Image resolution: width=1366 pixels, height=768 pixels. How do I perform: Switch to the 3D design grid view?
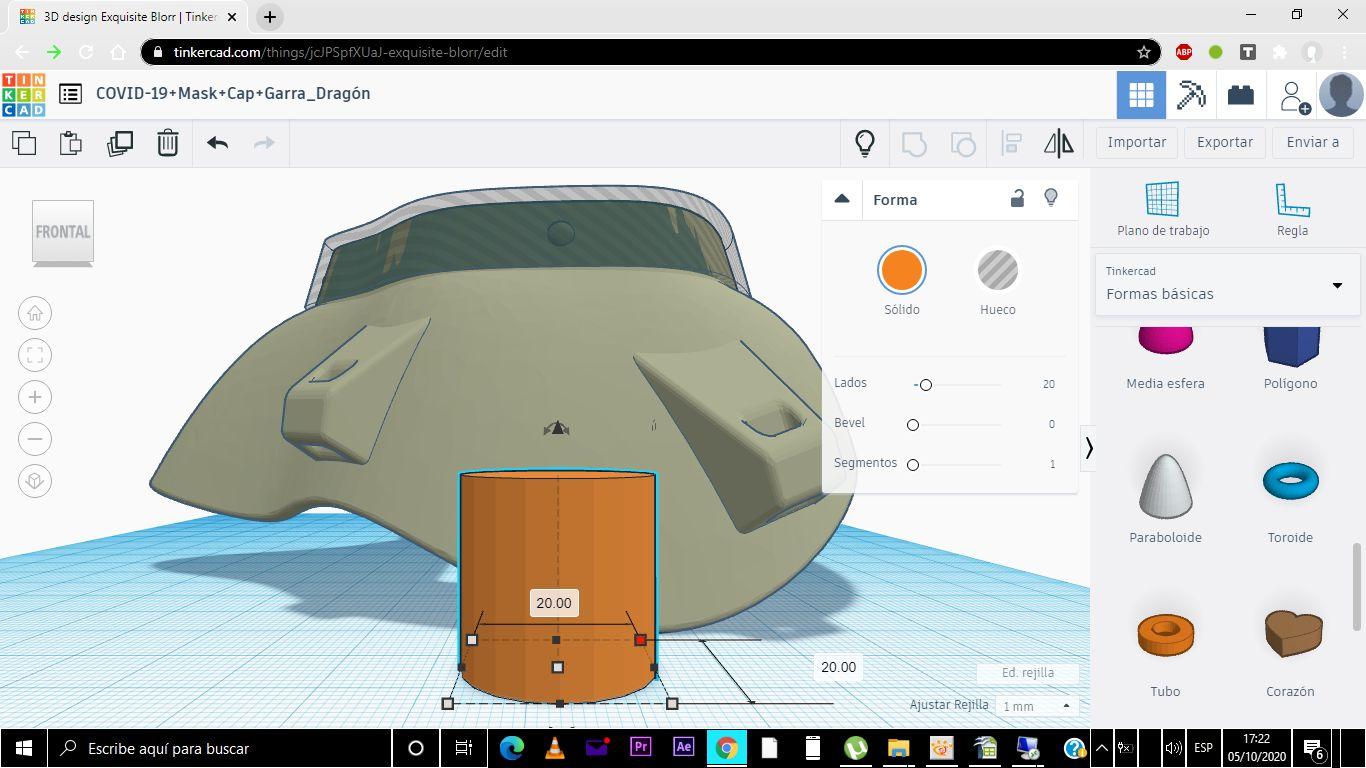[x=1141, y=95]
